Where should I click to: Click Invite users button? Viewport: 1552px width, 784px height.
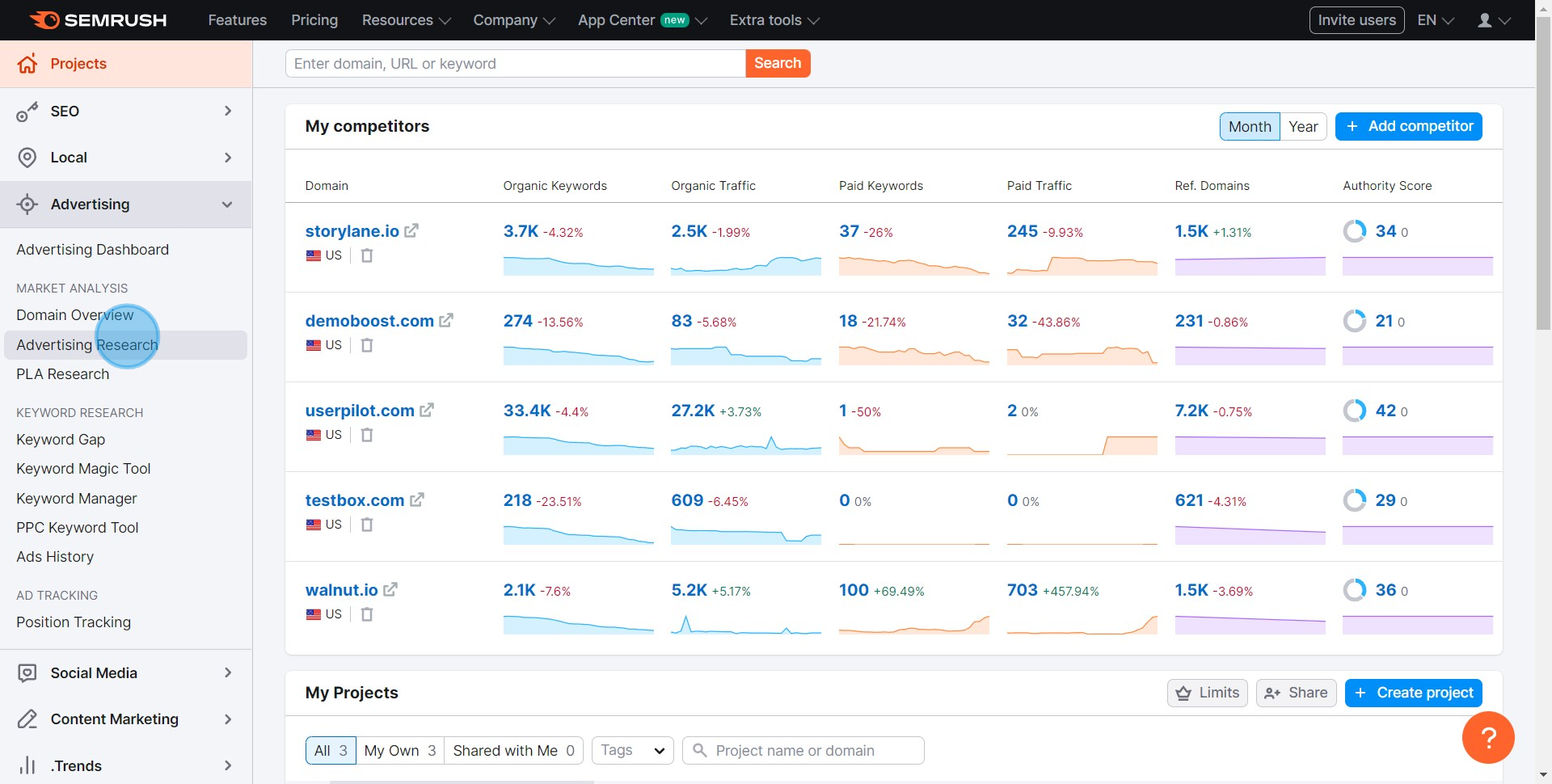pyautogui.click(x=1356, y=20)
